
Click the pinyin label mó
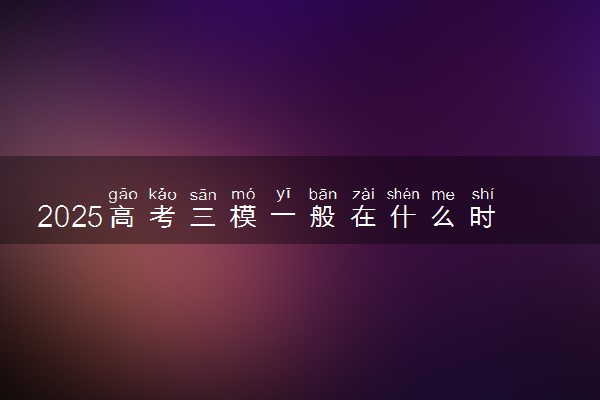click(243, 194)
